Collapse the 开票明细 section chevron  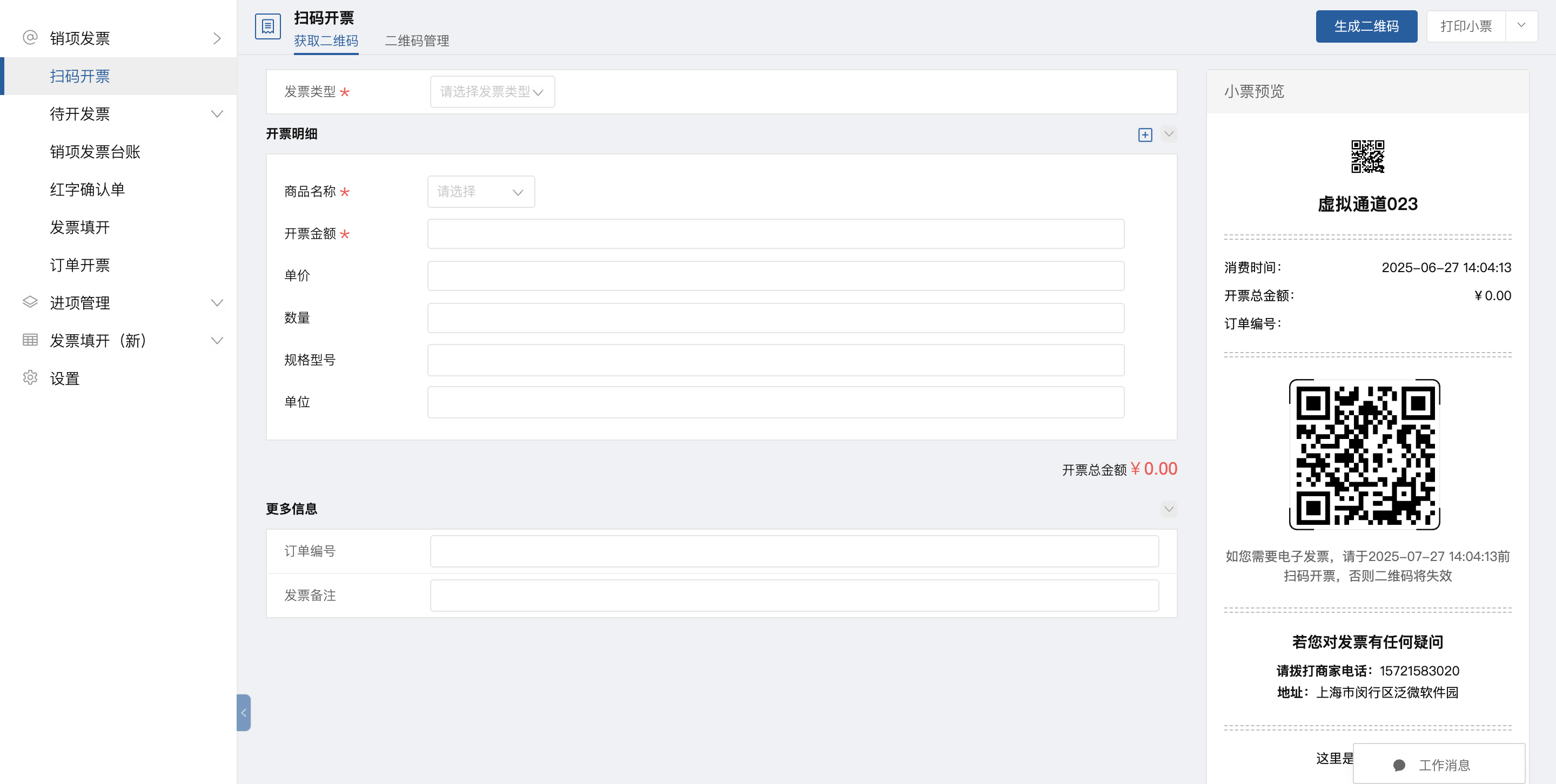coord(1169,134)
